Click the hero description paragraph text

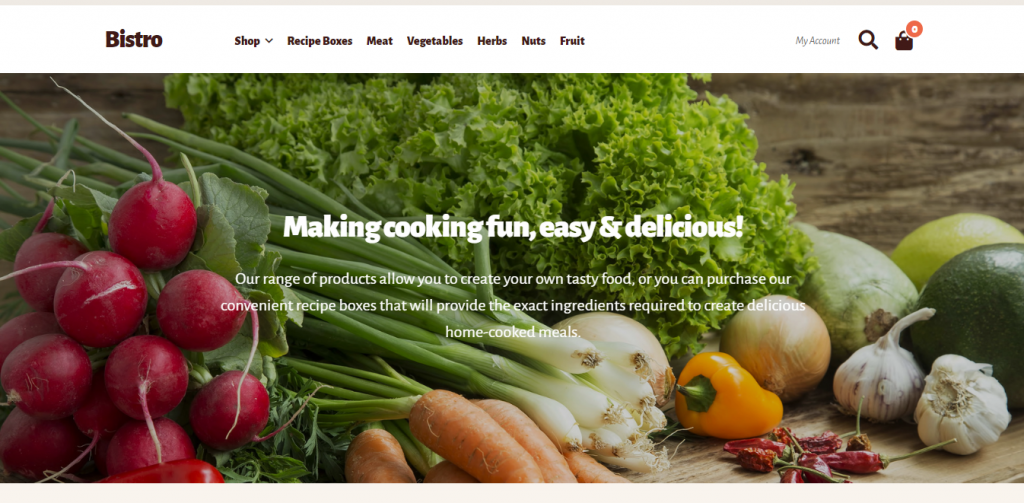(x=513, y=306)
